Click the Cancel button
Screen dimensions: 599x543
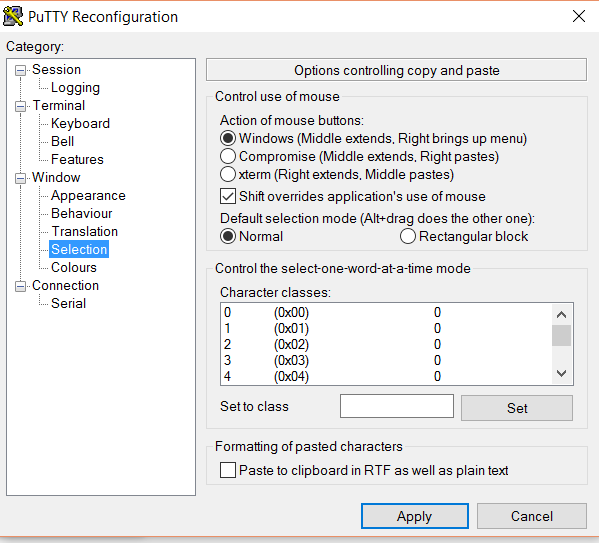coord(532,516)
